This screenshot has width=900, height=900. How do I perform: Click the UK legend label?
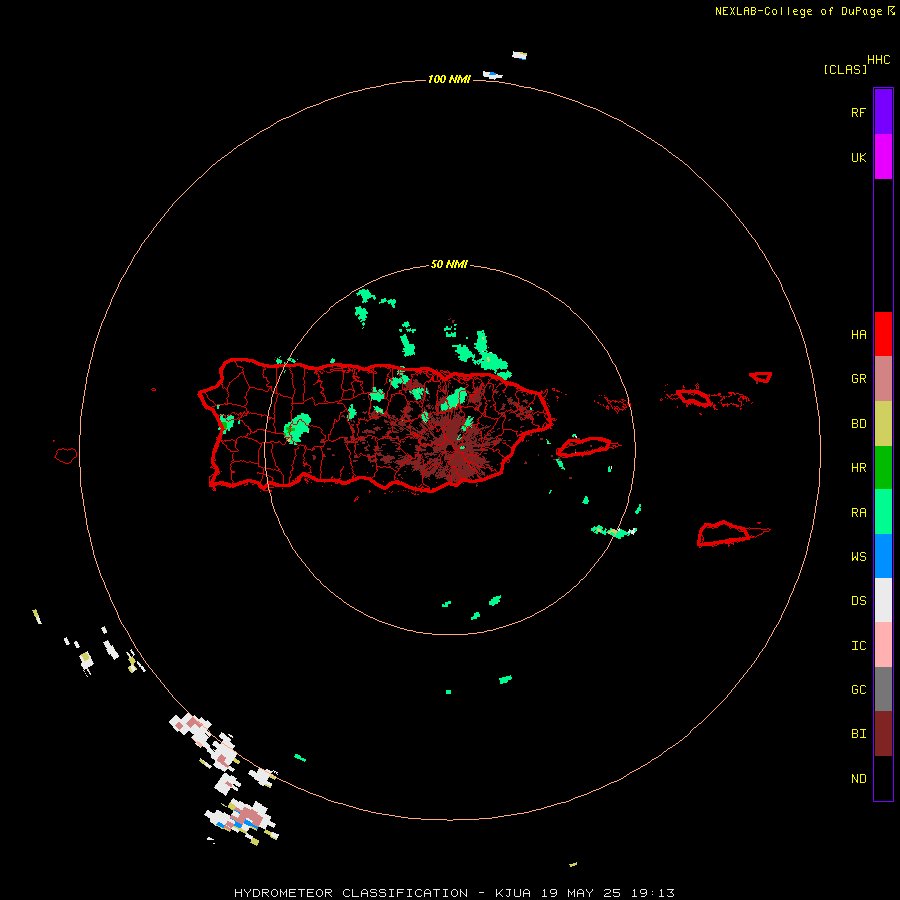858,157
